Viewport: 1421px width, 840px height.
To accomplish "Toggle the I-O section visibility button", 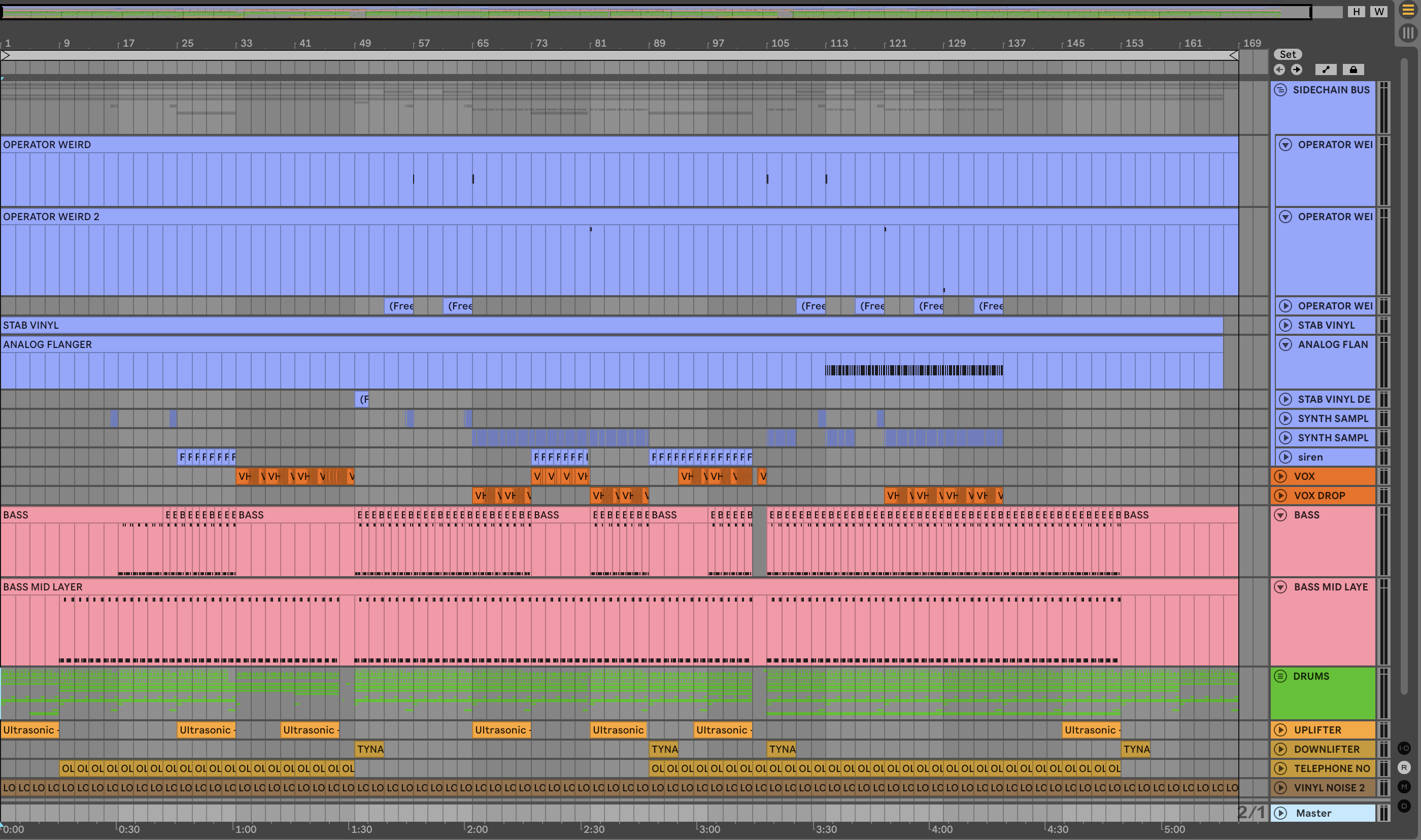I will [x=1404, y=748].
